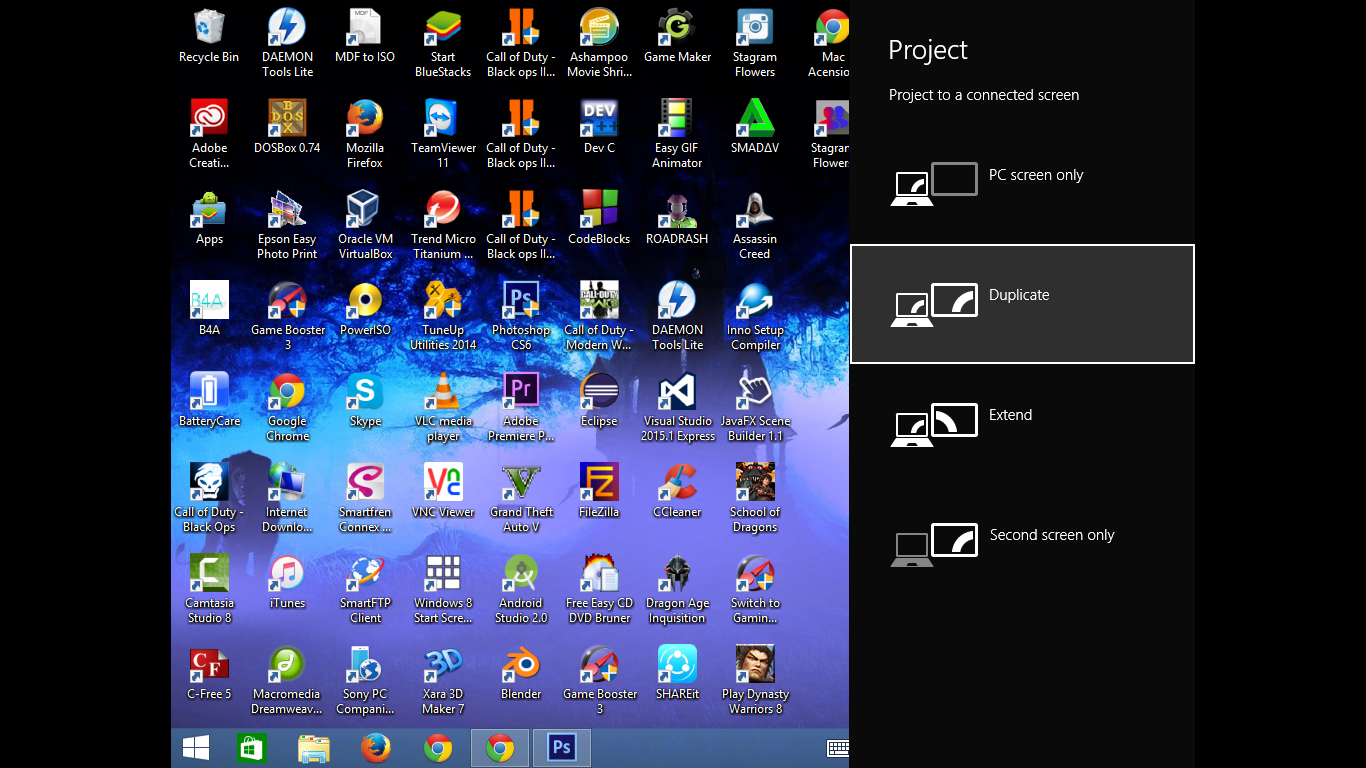Click the DOSBox 0.74 icon
The height and width of the screenshot is (768, 1366).
pos(287,127)
